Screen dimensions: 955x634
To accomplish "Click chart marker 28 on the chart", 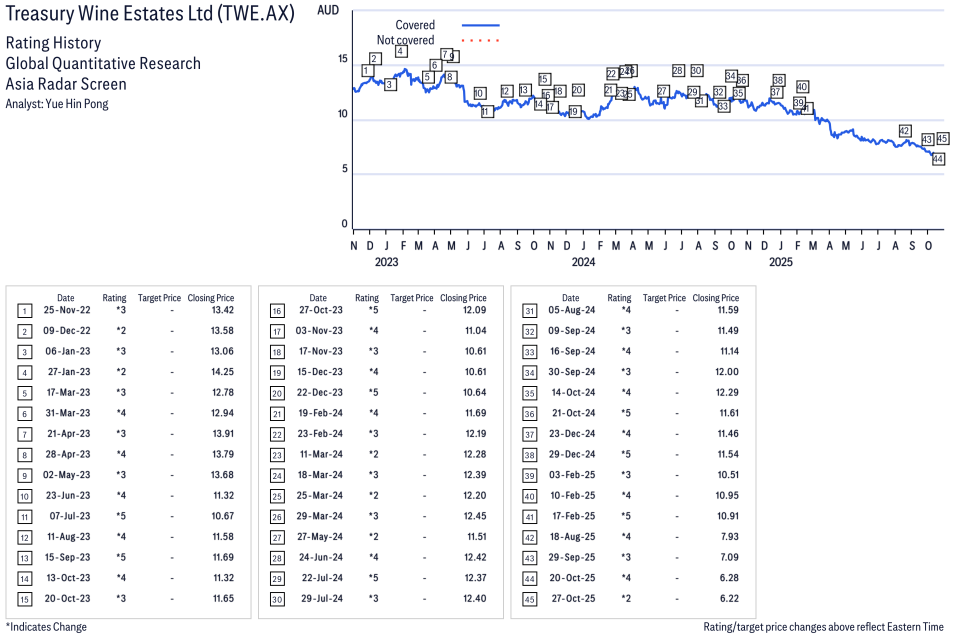I will [x=678, y=71].
